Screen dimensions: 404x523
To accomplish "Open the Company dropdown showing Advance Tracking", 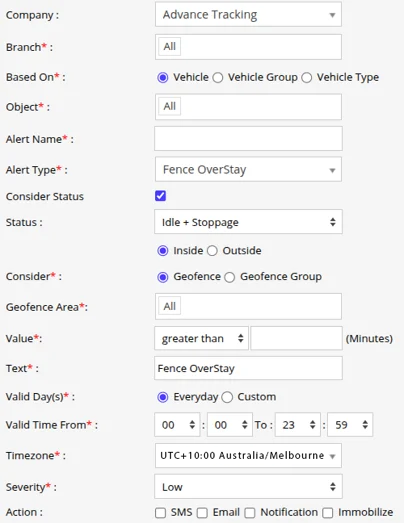I will (x=248, y=14).
